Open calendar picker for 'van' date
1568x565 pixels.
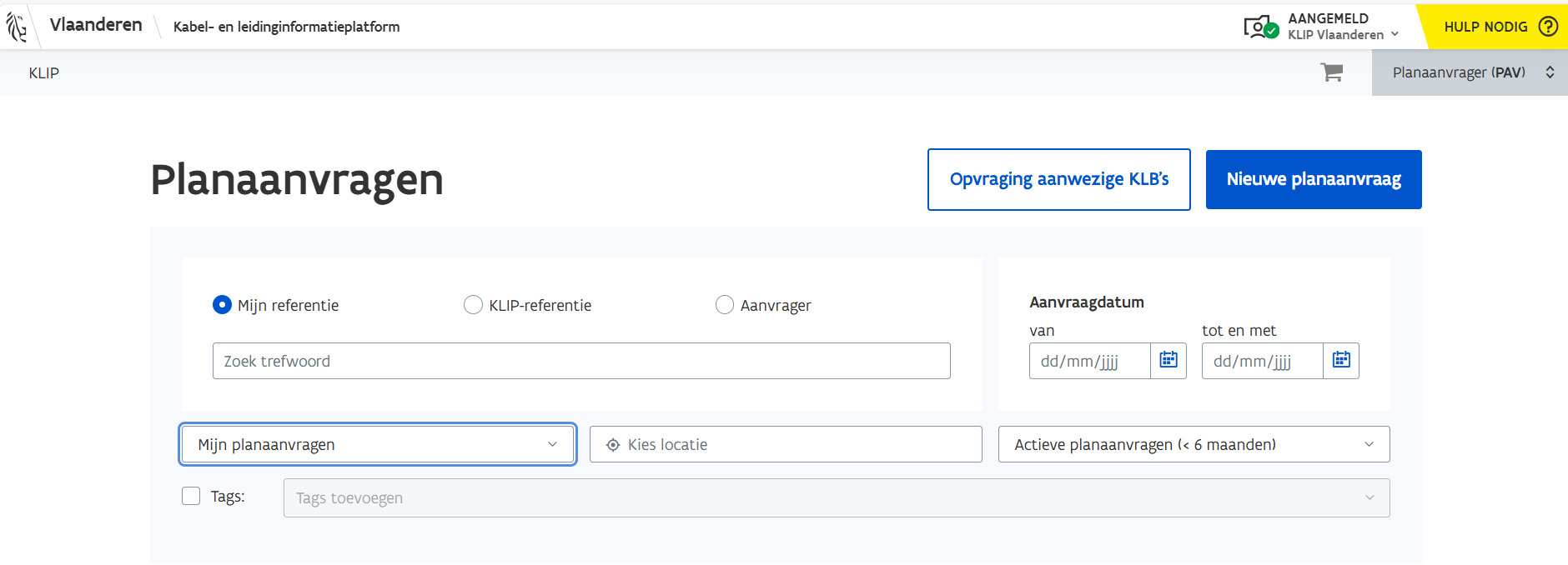tap(1168, 360)
